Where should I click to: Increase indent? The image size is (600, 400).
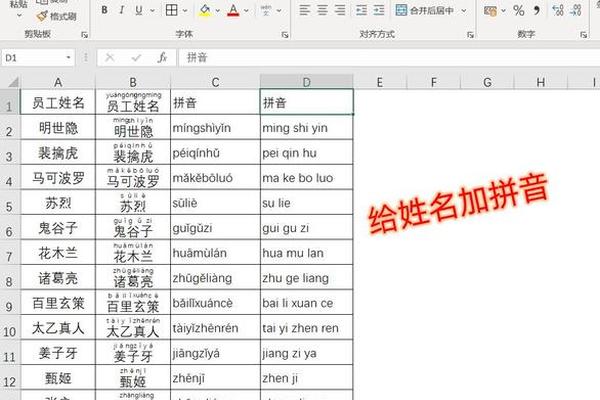pos(378,10)
